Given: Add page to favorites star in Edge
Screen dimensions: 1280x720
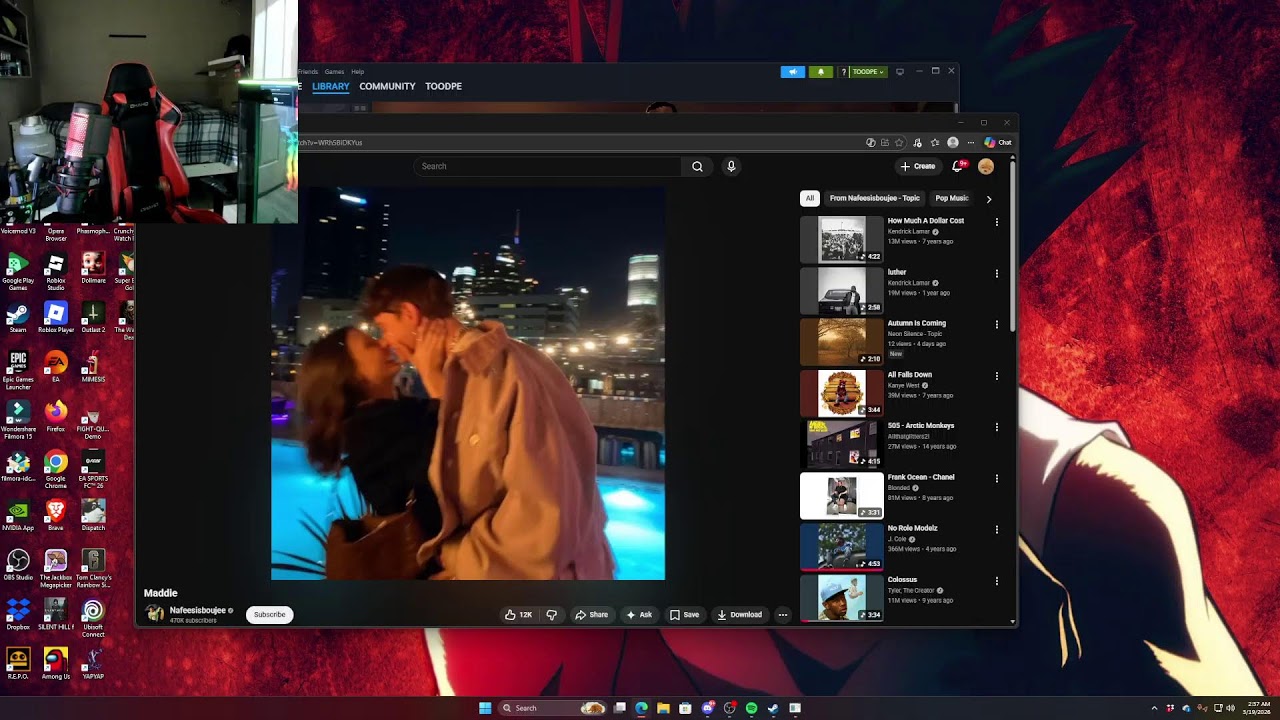Looking at the screenshot, I should tap(899, 142).
